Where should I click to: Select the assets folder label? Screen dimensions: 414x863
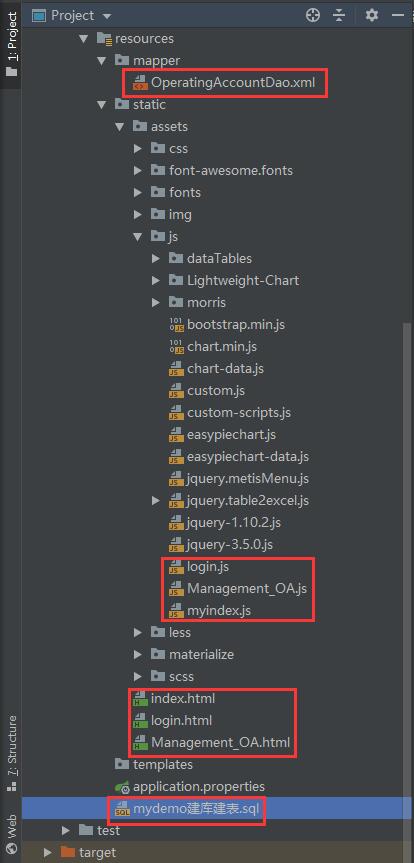coord(170,127)
